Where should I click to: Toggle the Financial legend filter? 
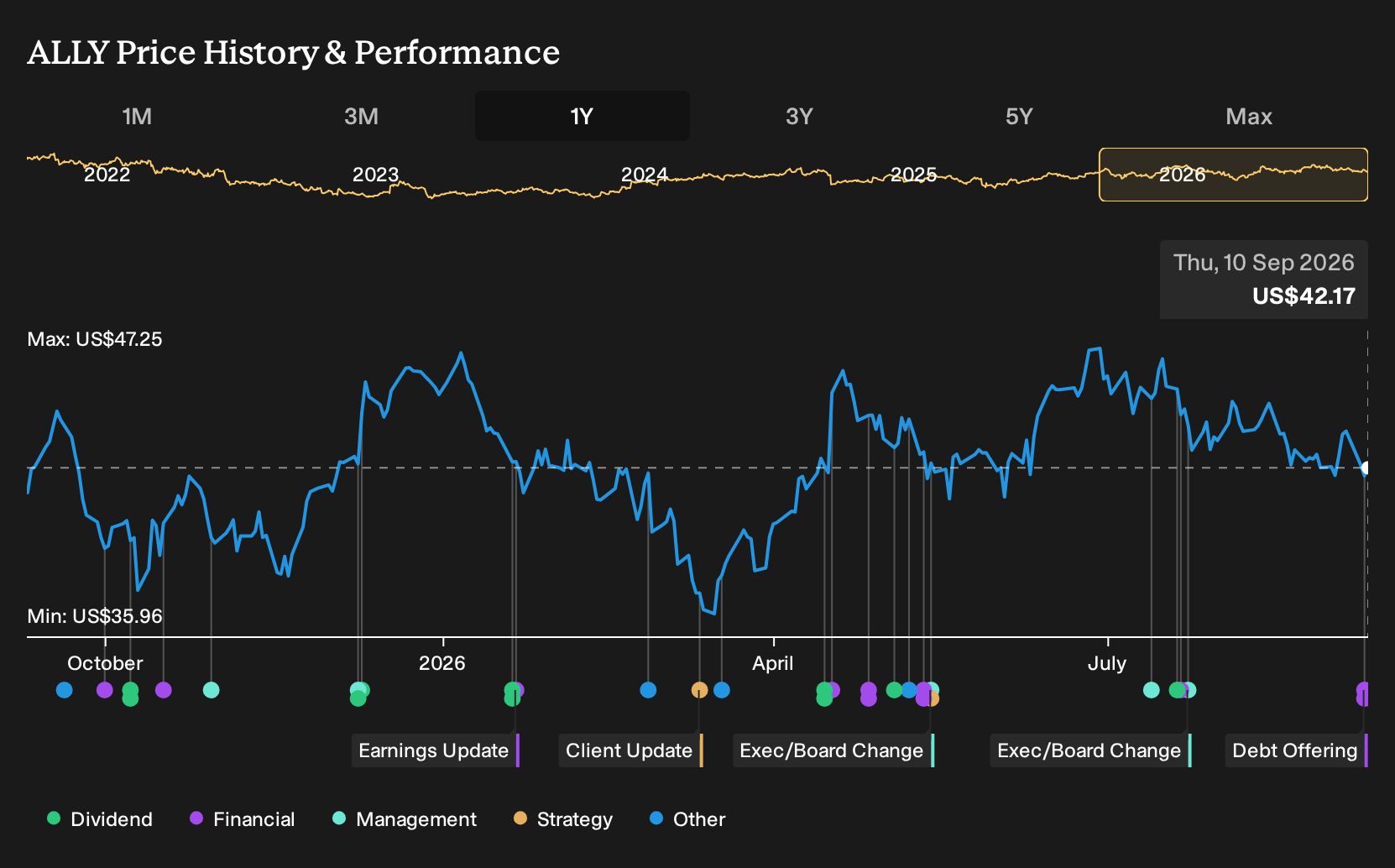[243, 819]
